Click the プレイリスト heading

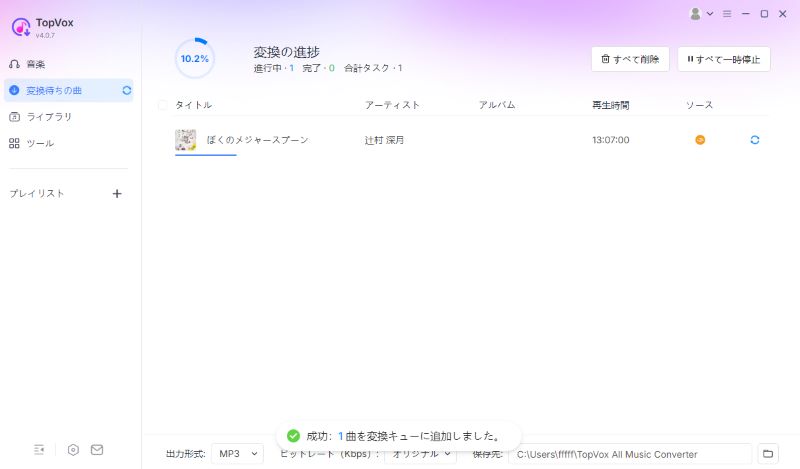[37, 193]
